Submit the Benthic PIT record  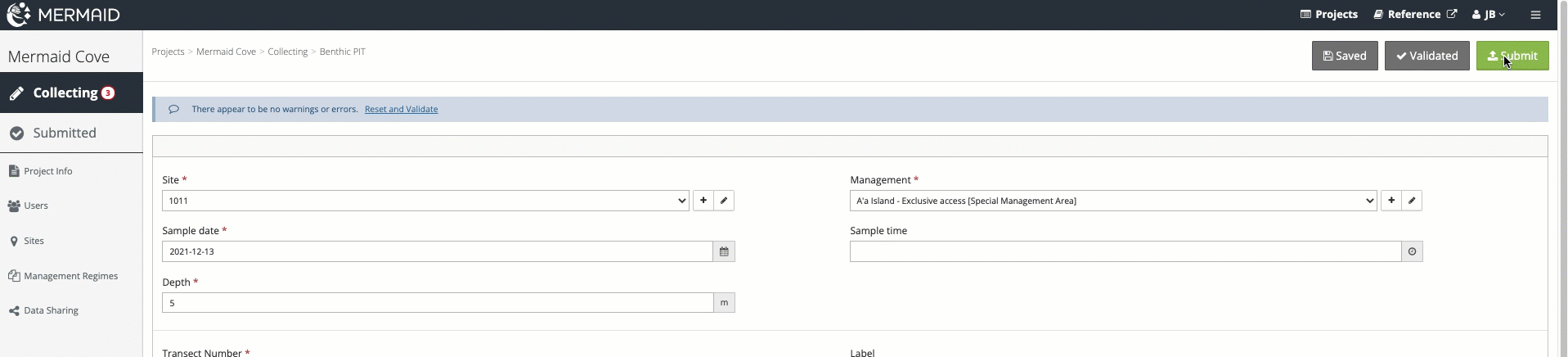pos(1512,56)
